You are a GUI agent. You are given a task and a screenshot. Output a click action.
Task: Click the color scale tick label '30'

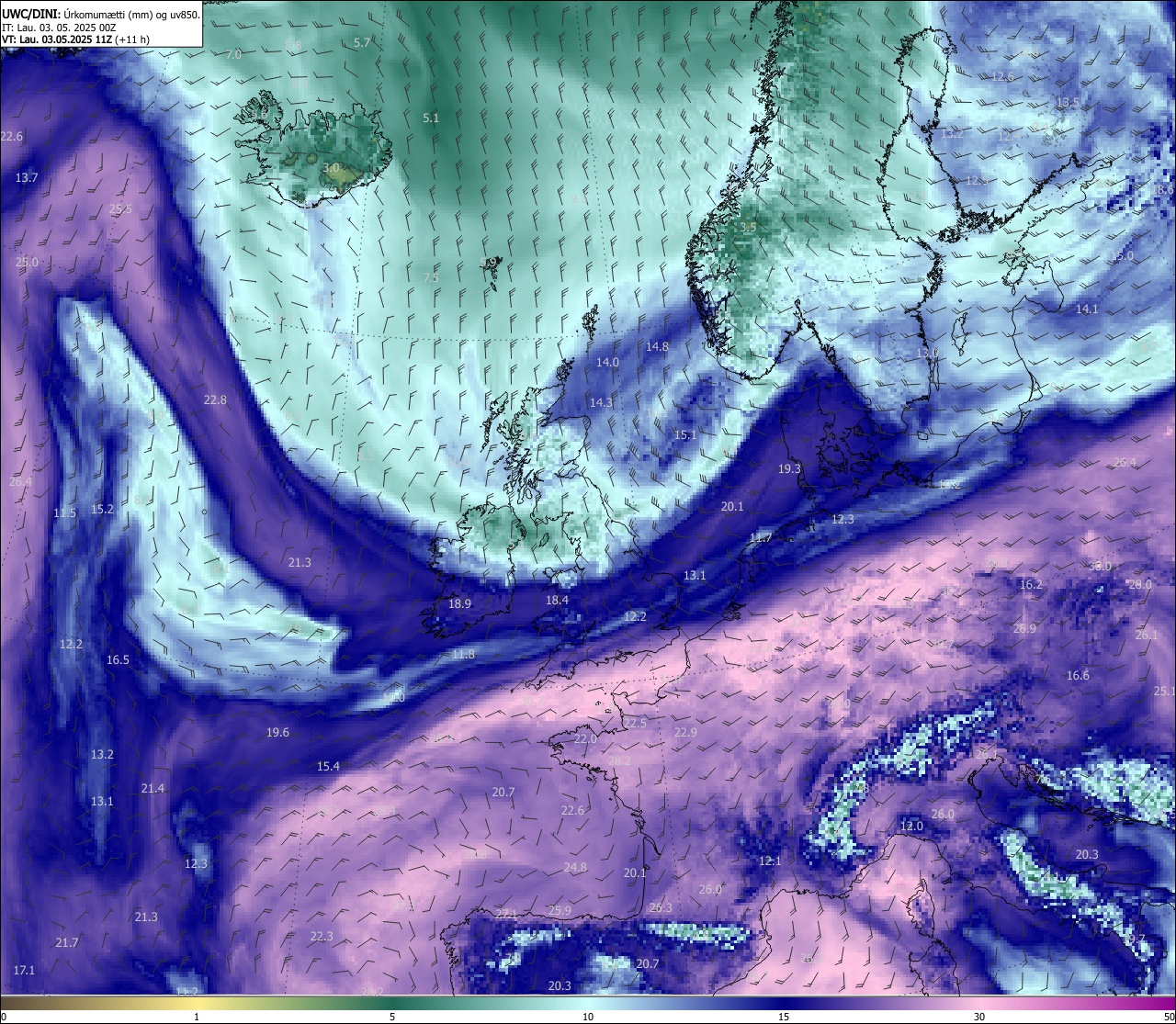point(979,1017)
